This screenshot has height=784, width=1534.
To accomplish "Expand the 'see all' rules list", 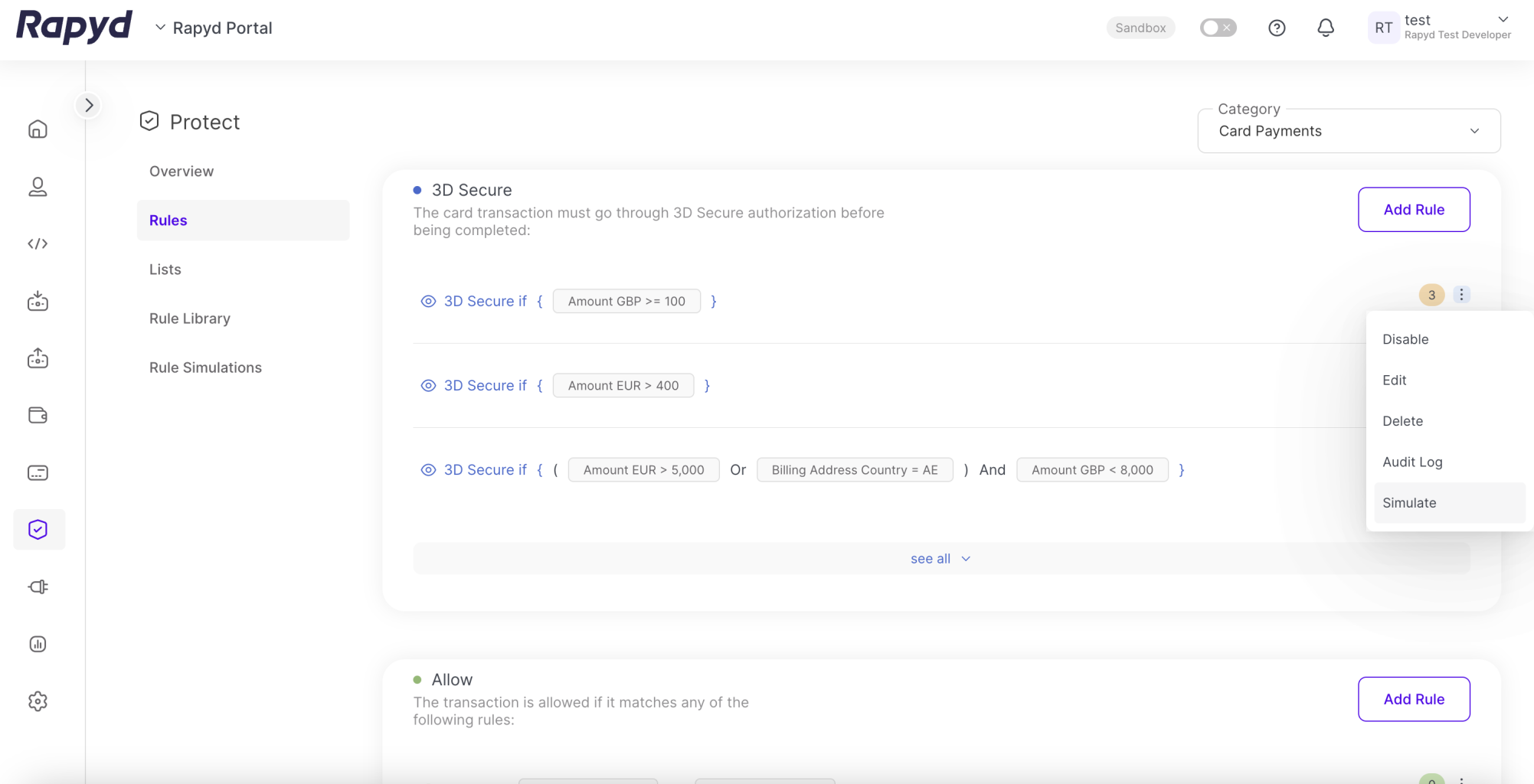I will point(940,559).
